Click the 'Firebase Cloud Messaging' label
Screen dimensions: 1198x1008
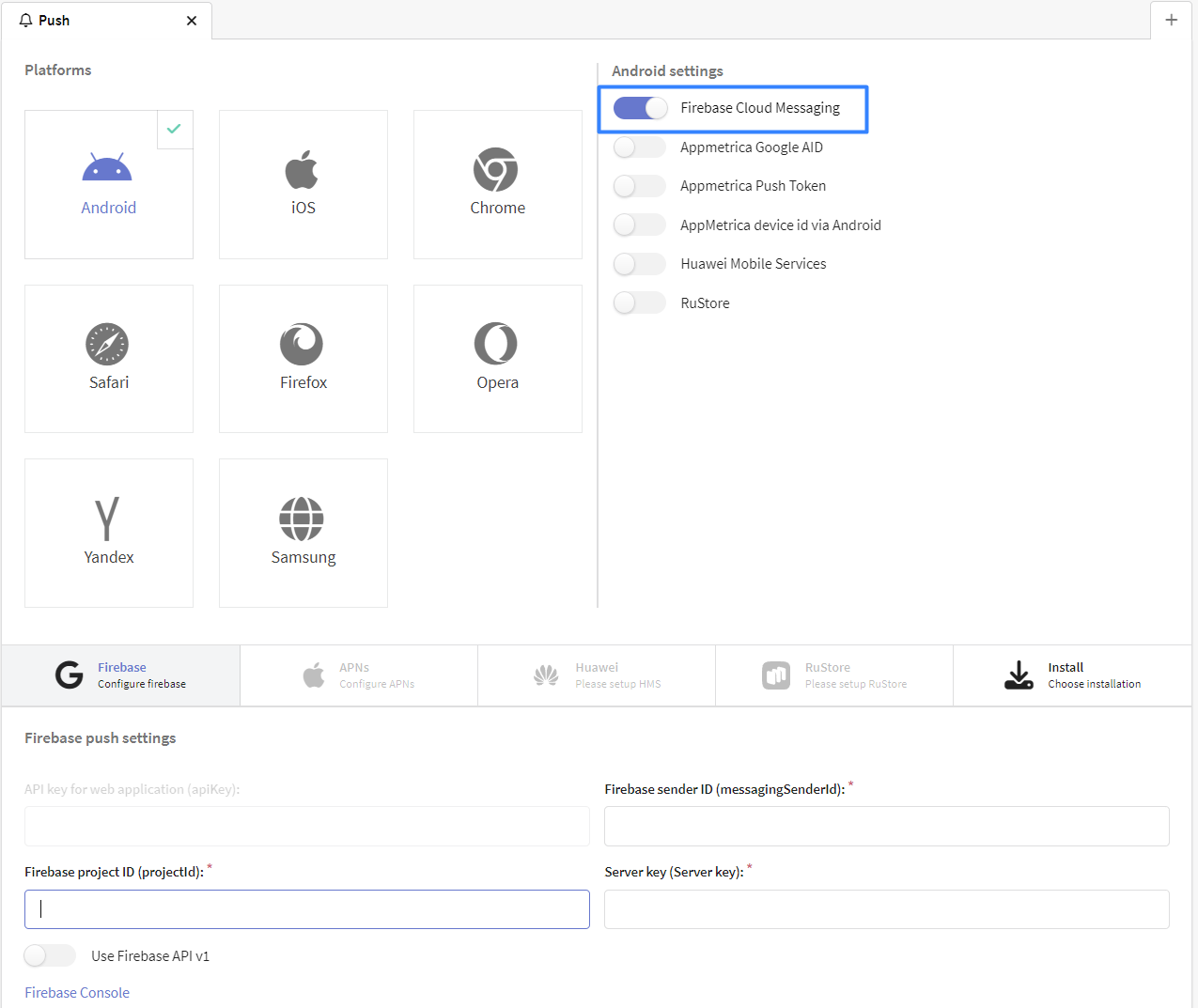(x=760, y=108)
